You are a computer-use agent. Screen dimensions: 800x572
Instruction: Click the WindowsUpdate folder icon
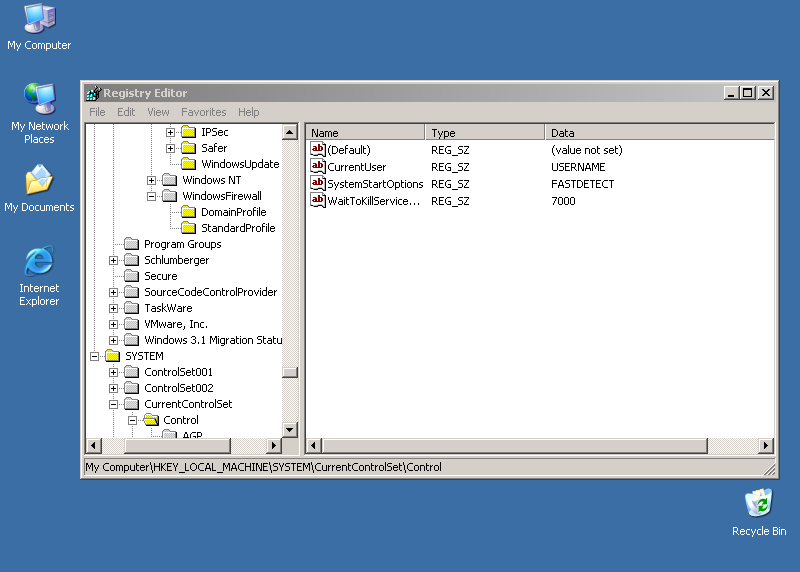pos(189,164)
